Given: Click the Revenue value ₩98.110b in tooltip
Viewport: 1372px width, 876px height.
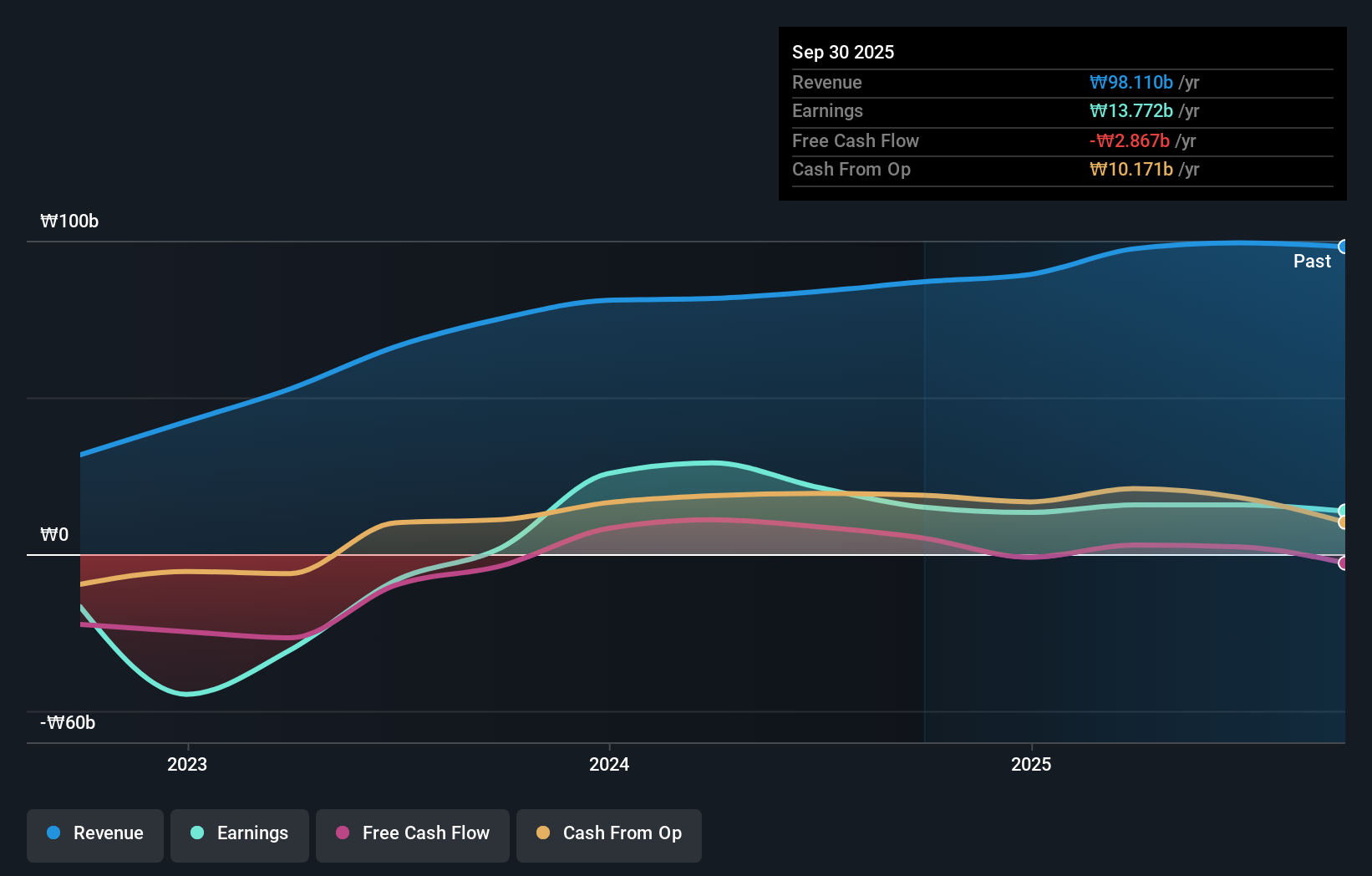Looking at the screenshot, I should point(1132,82).
